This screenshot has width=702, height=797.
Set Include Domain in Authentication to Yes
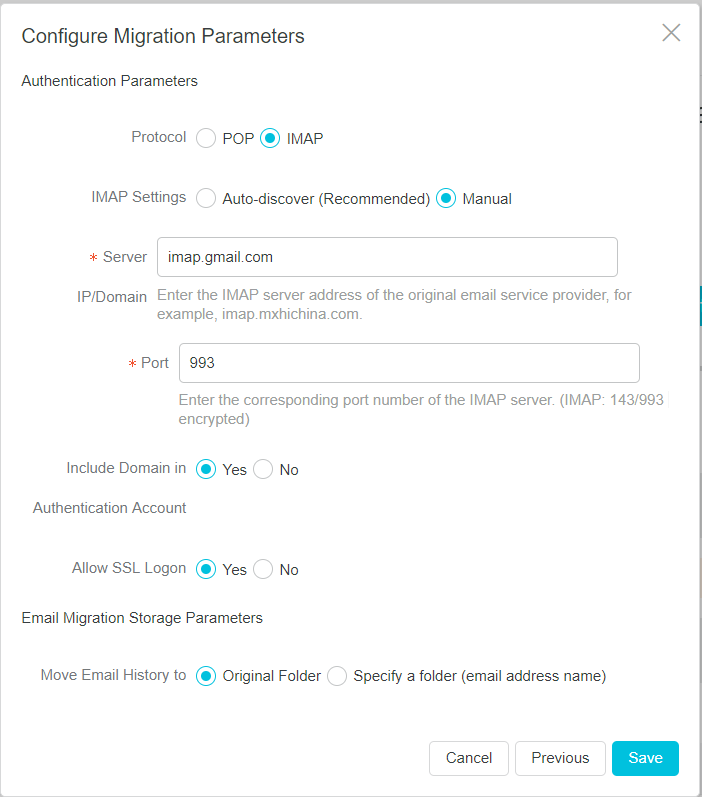(206, 470)
